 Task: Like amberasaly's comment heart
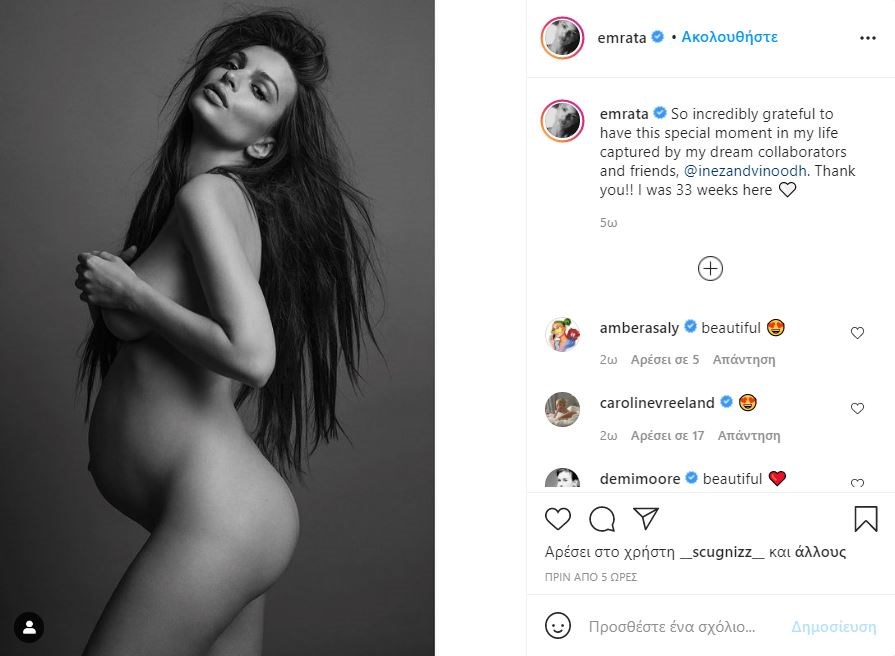[857, 333]
